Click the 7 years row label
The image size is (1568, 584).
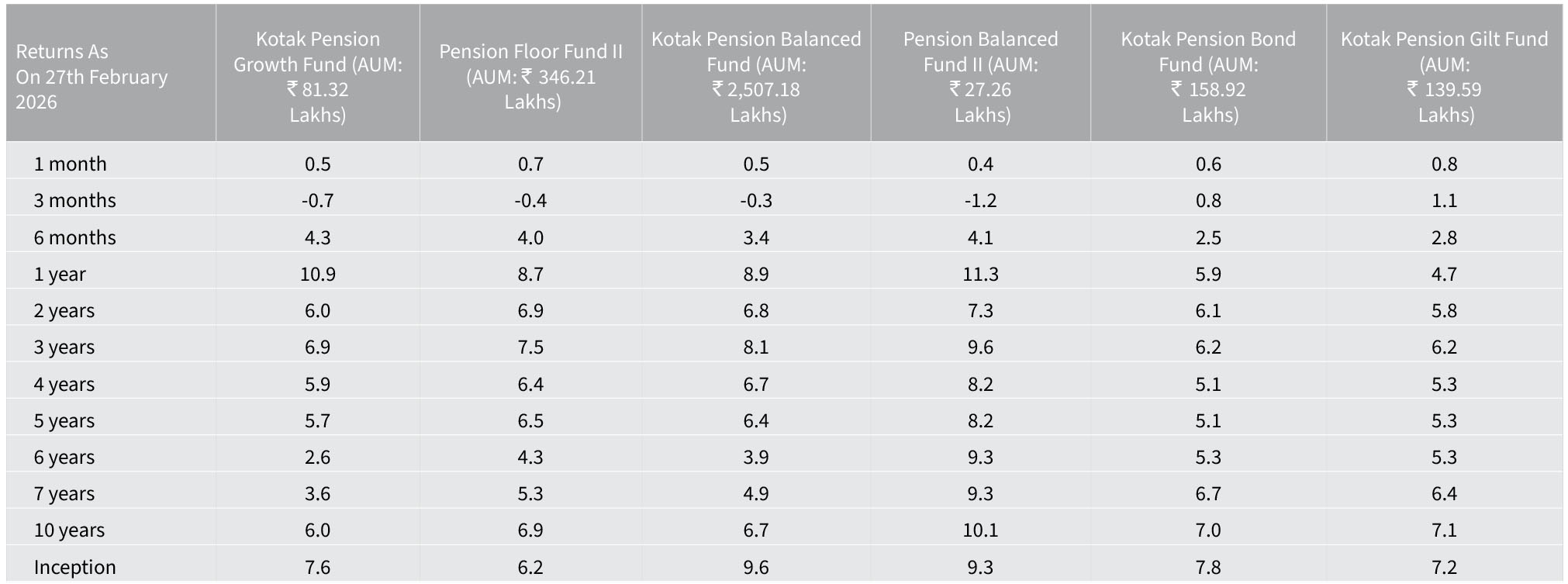click(x=64, y=493)
